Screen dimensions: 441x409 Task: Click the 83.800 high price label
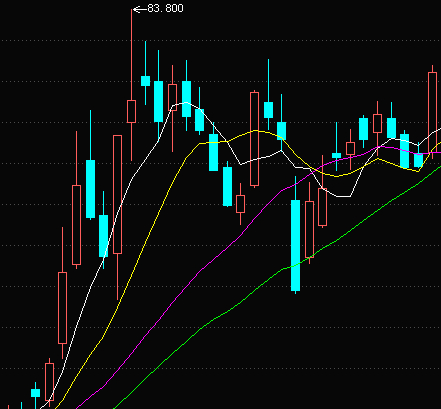(x=165, y=8)
